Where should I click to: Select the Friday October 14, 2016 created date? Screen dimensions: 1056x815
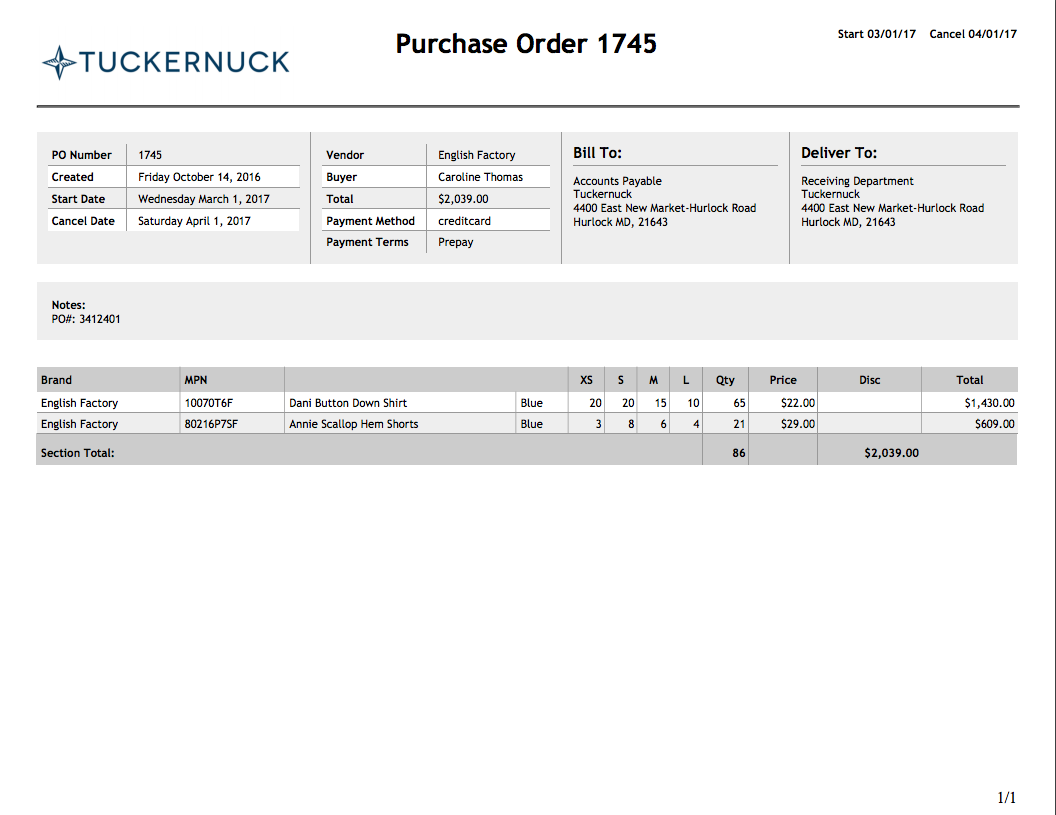click(199, 177)
